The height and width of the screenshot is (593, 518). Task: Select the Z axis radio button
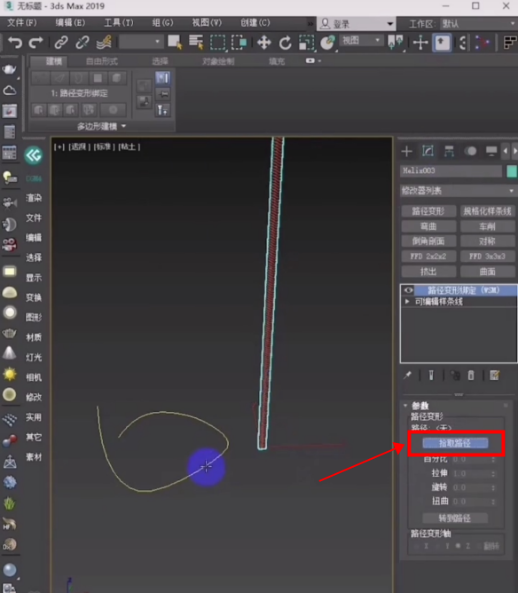(x=458, y=546)
